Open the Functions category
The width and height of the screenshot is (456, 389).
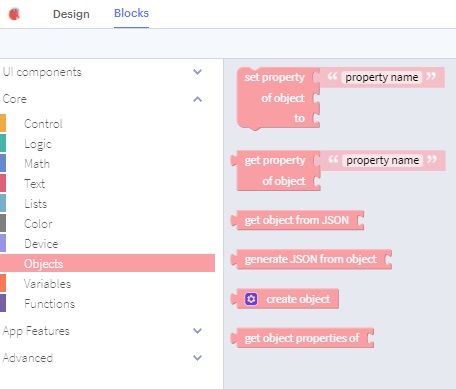[x=49, y=304]
